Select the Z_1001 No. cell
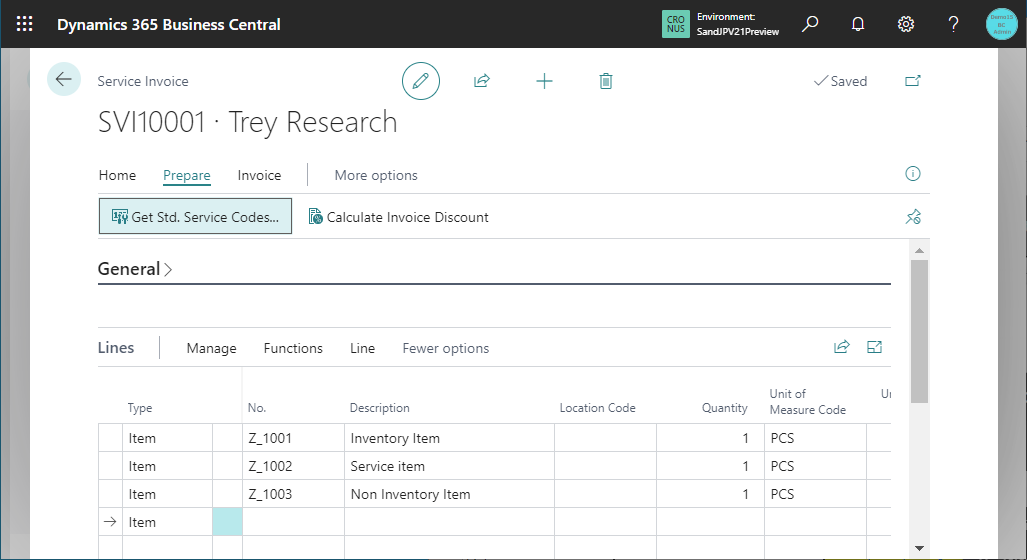The width and height of the screenshot is (1027, 560). click(x=293, y=438)
